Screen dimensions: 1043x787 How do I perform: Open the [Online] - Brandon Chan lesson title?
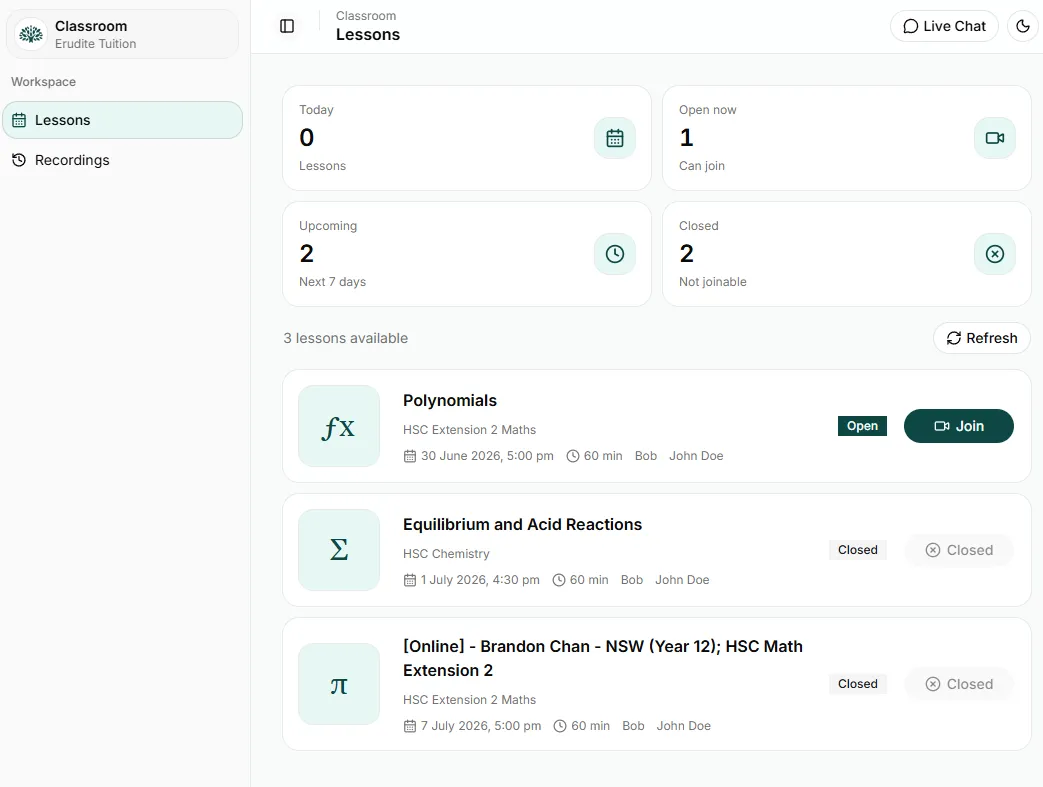603,658
